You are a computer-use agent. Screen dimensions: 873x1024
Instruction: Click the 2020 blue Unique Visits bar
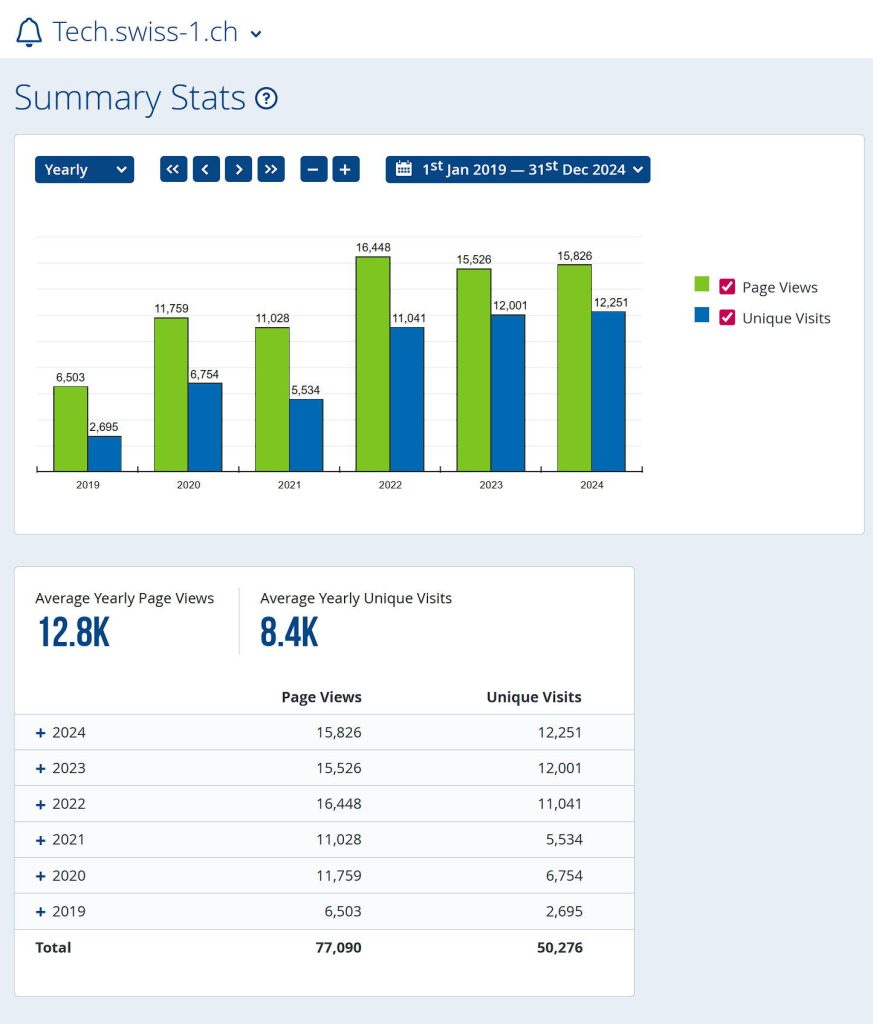[205, 427]
